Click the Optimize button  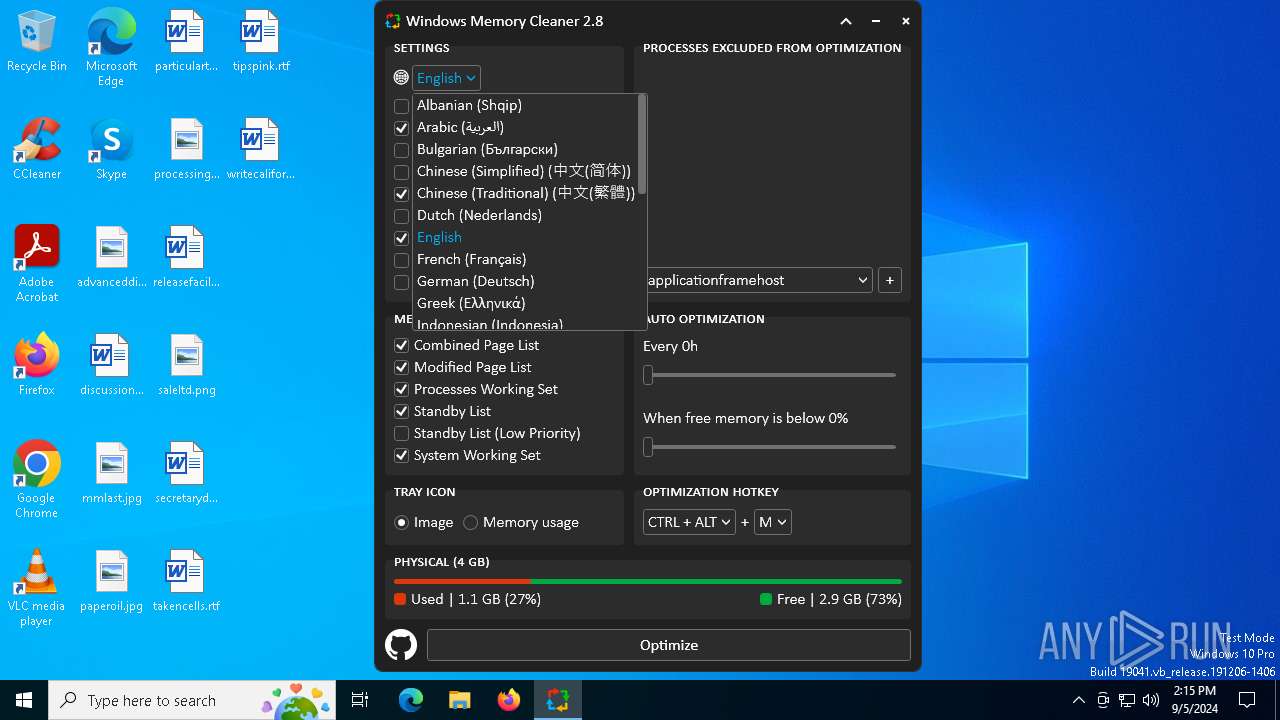668,645
